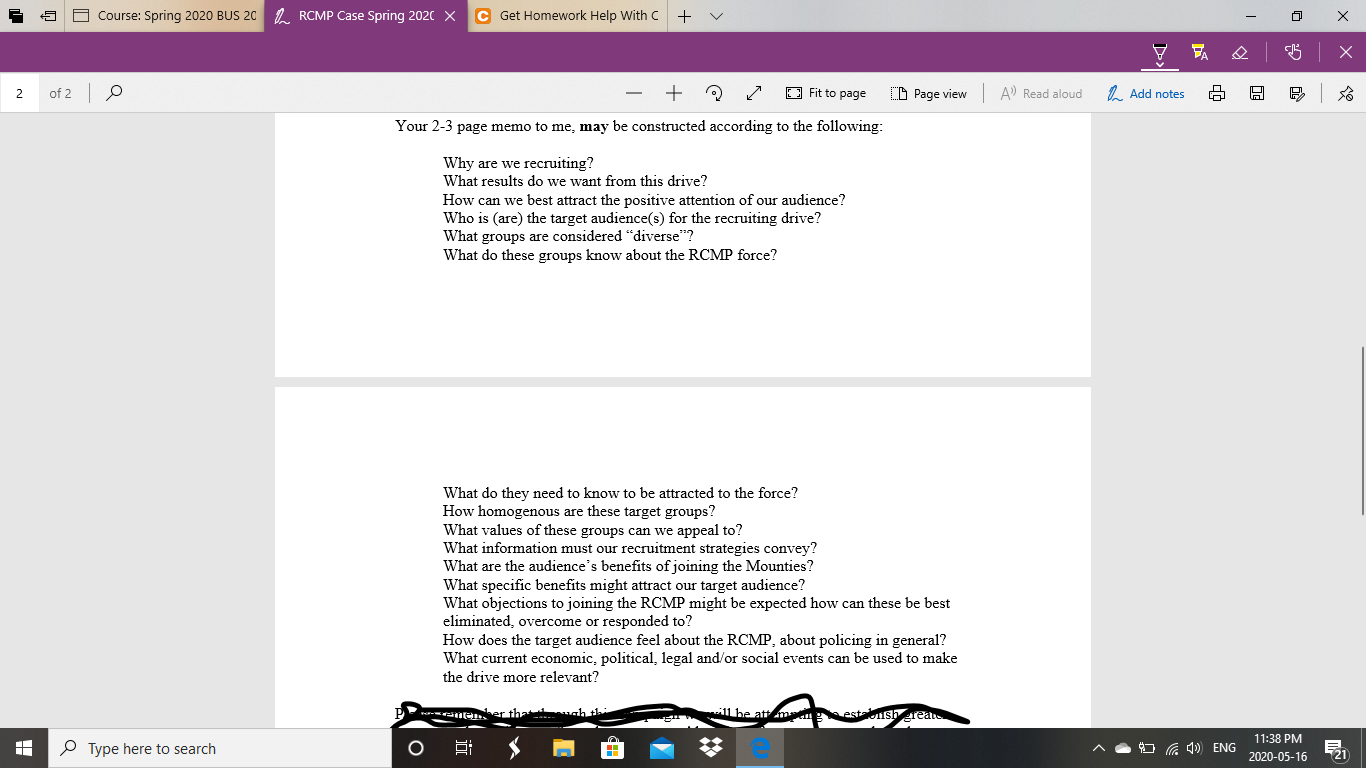Rotate the PDF page
This screenshot has height=768, width=1366.
714,93
